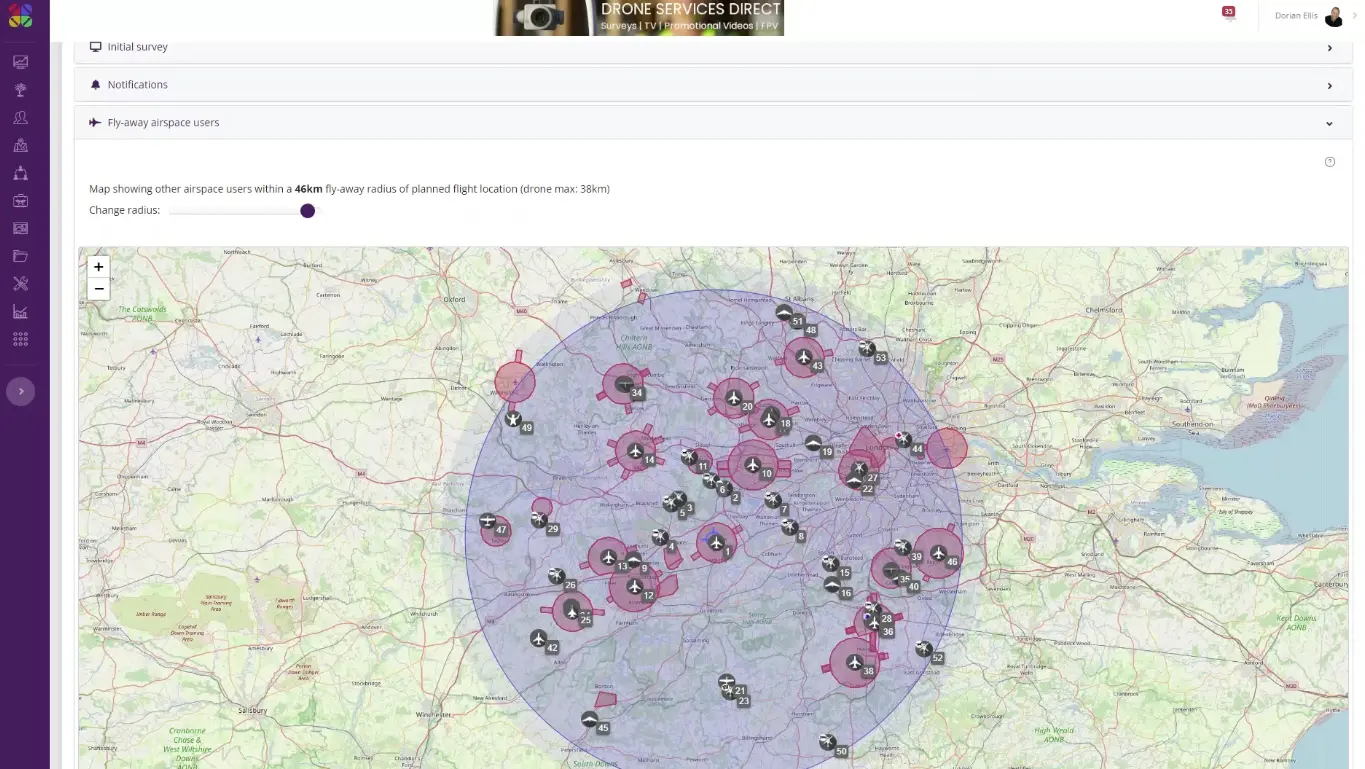Image resolution: width=1365 pixels, height=769 pixels.
Task: Adjust the Change radius slider handle
Action: [x=307, y=211]
